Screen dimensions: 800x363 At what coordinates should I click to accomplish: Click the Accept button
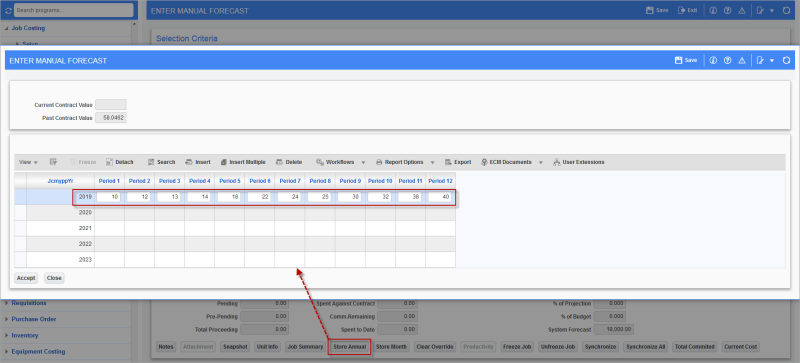click(x=26, y=278)
